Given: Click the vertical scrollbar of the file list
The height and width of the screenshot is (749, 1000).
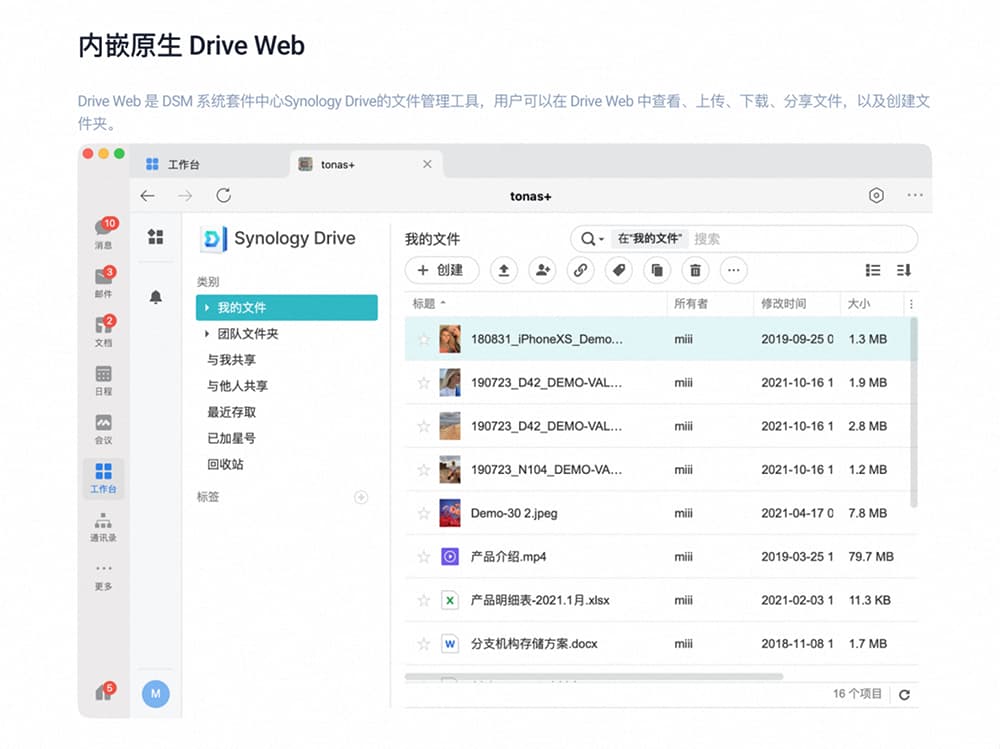Looking at the screenshot, I should click(x=914, y=412).
